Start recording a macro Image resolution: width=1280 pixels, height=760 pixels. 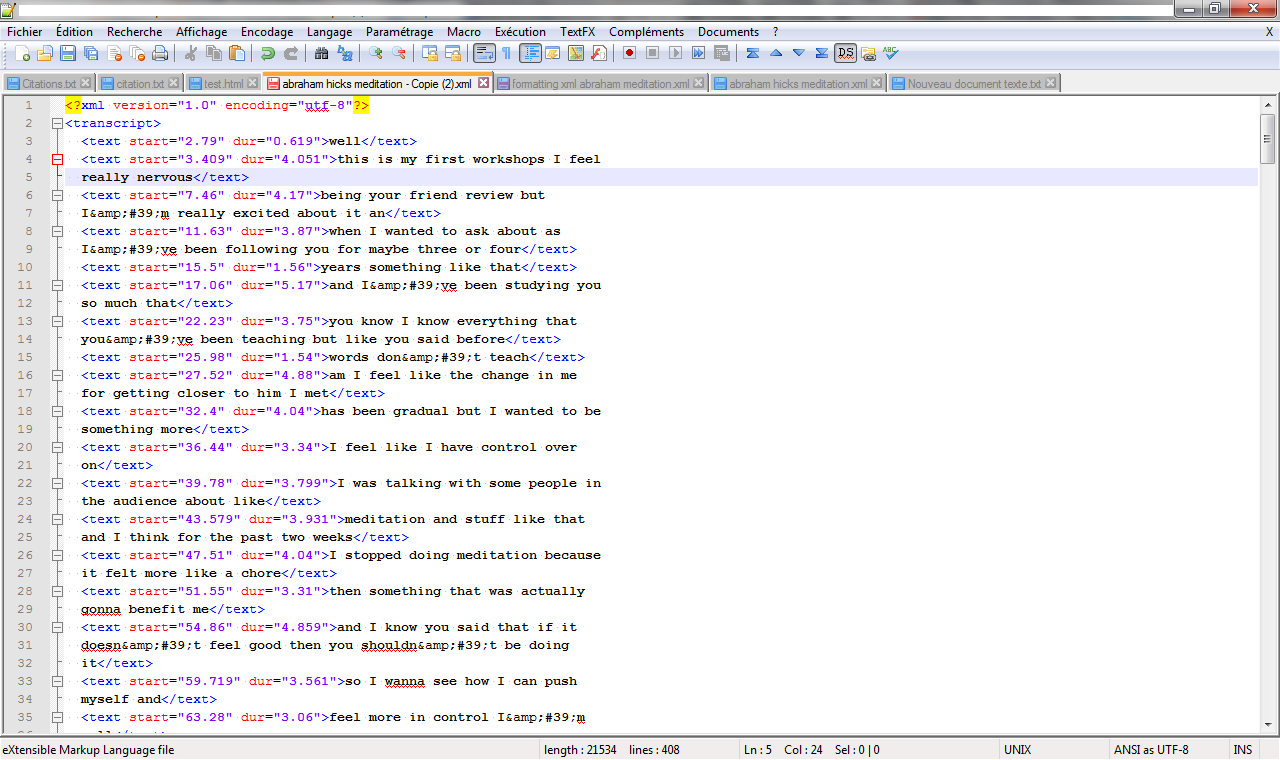630,52
